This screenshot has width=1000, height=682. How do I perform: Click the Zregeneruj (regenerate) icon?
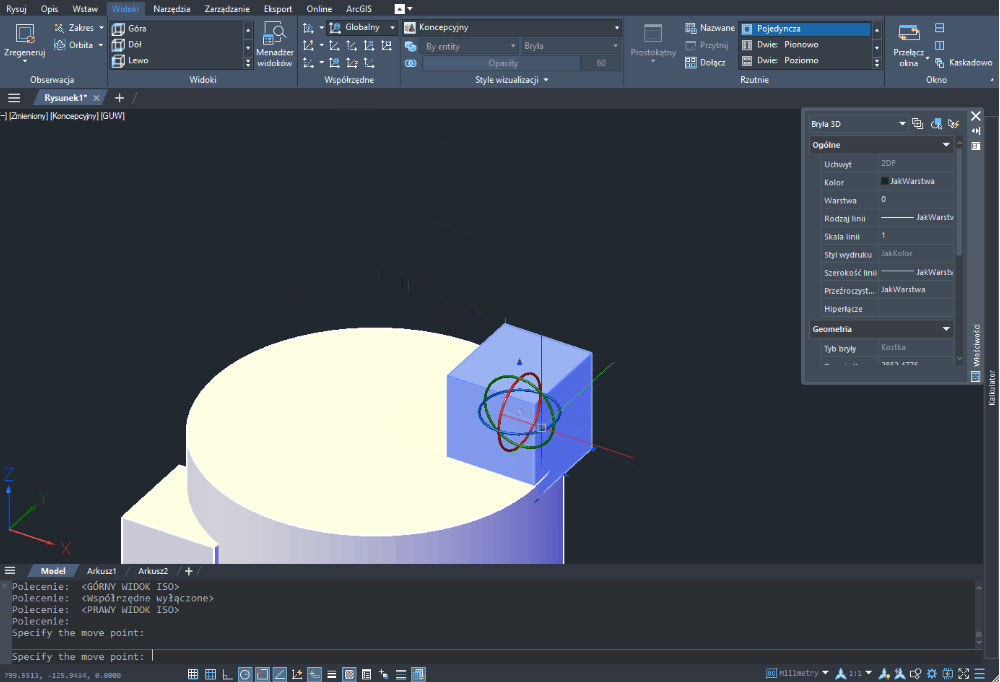25,34
